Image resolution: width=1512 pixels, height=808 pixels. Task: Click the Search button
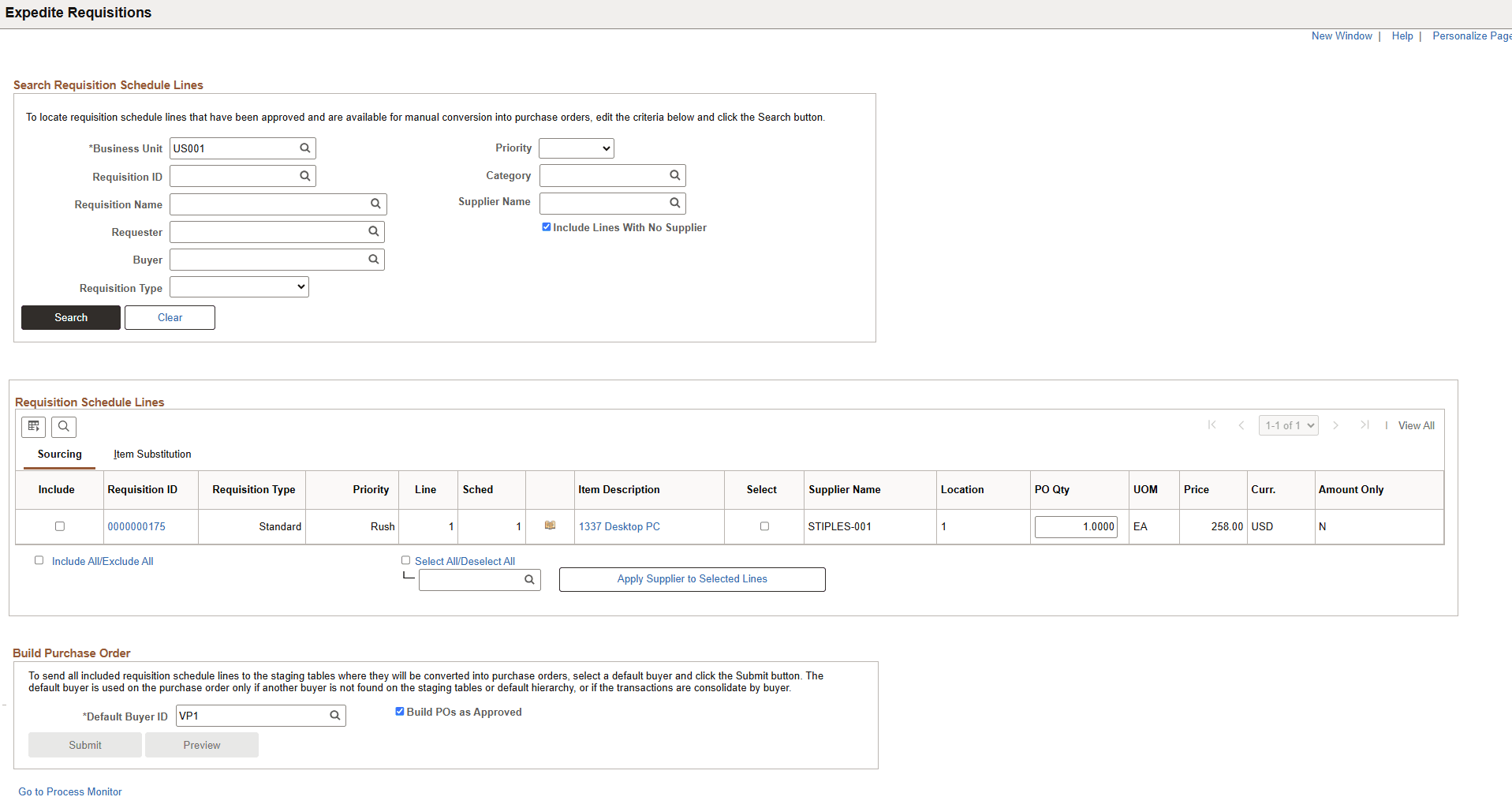coord(70,317)
